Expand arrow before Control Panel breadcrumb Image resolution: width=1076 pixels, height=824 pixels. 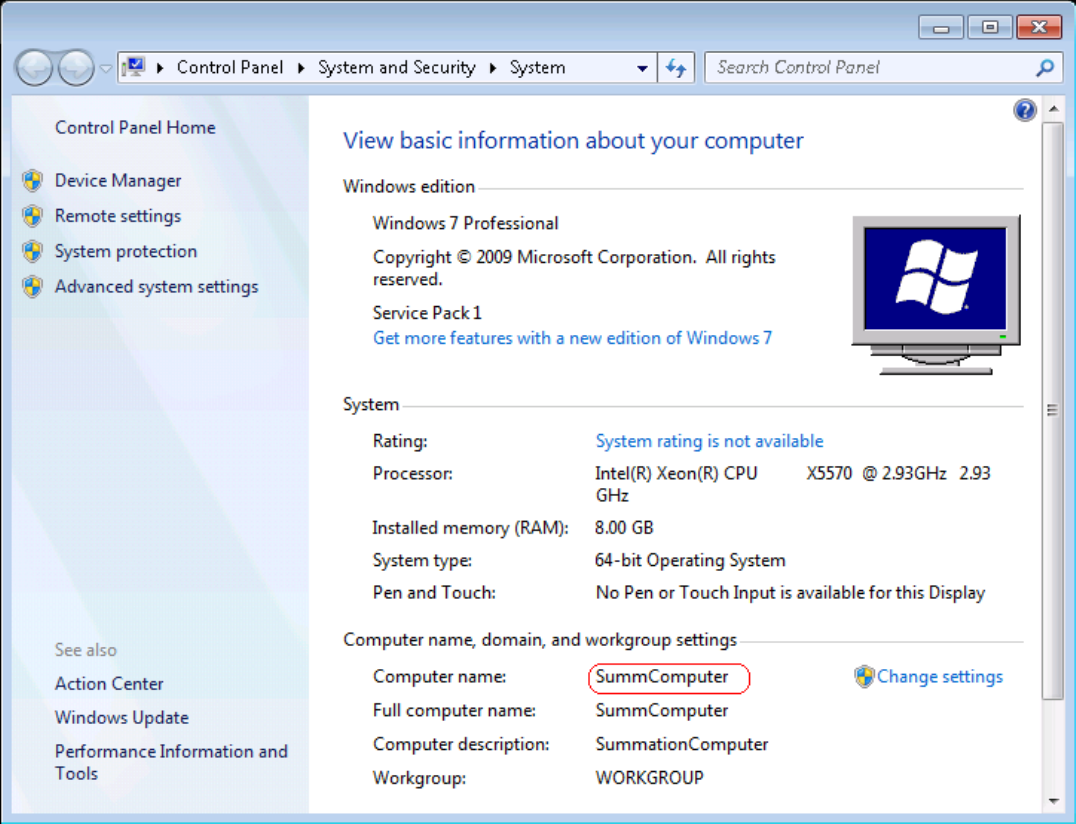pyautogui.click(x=160, y=68)
